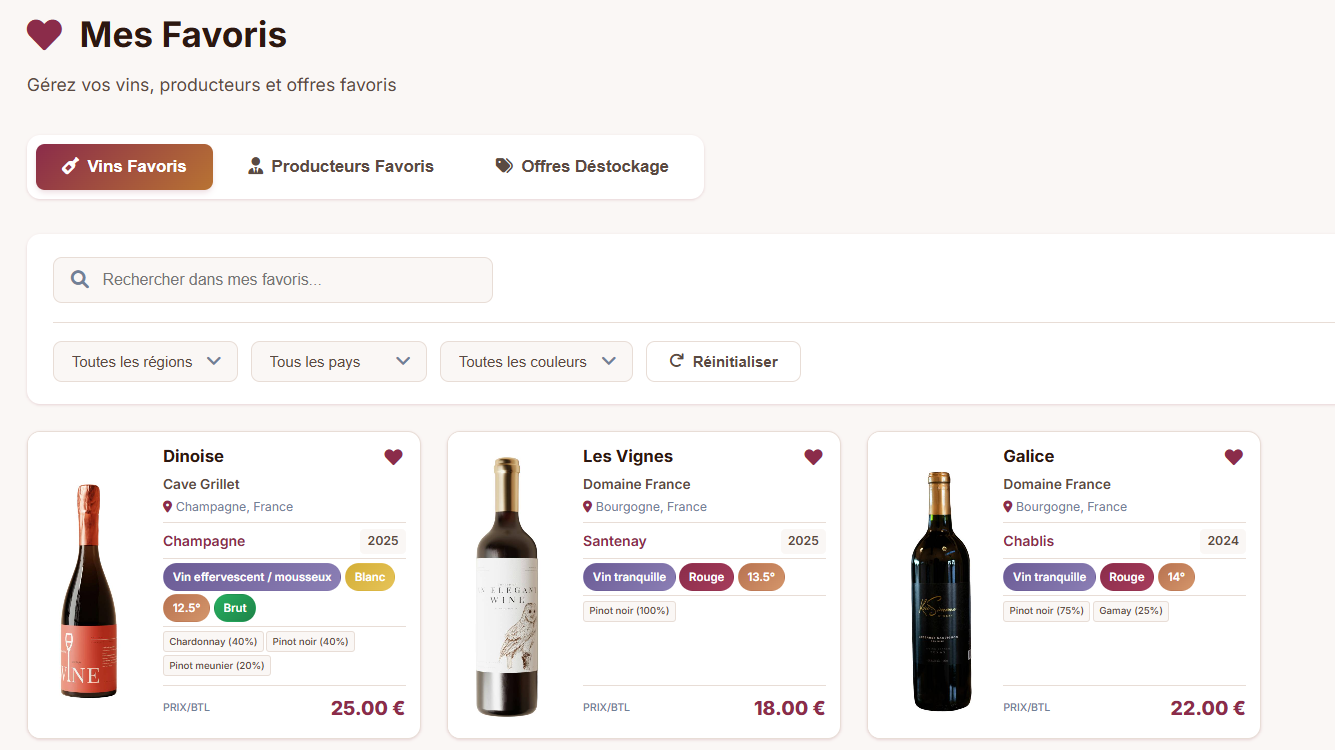The width and height of the screenshot is (1335, 750).
Task: Click the Galice wine name
Action: (x=1028, y=456)
